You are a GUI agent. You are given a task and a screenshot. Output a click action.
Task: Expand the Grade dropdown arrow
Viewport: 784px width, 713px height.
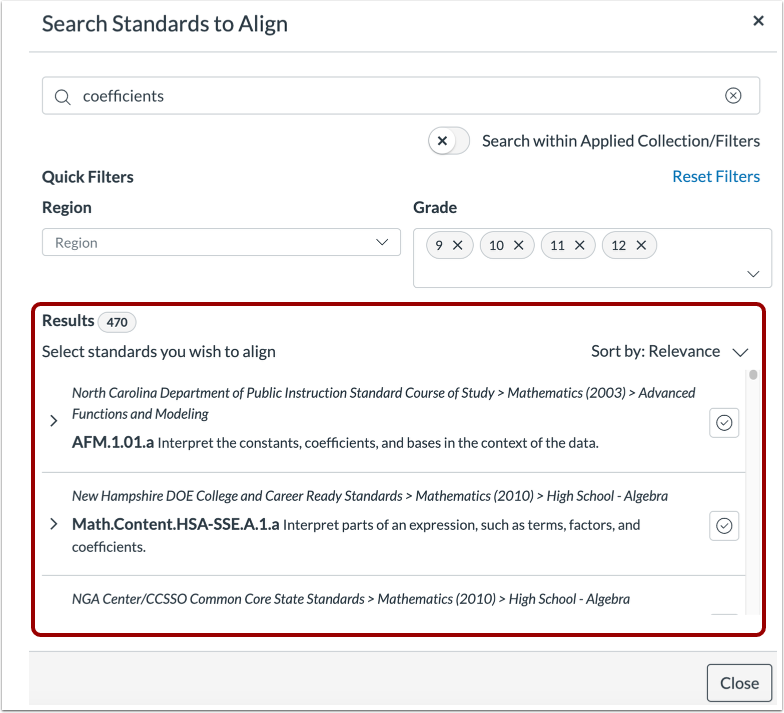[753, 274]
